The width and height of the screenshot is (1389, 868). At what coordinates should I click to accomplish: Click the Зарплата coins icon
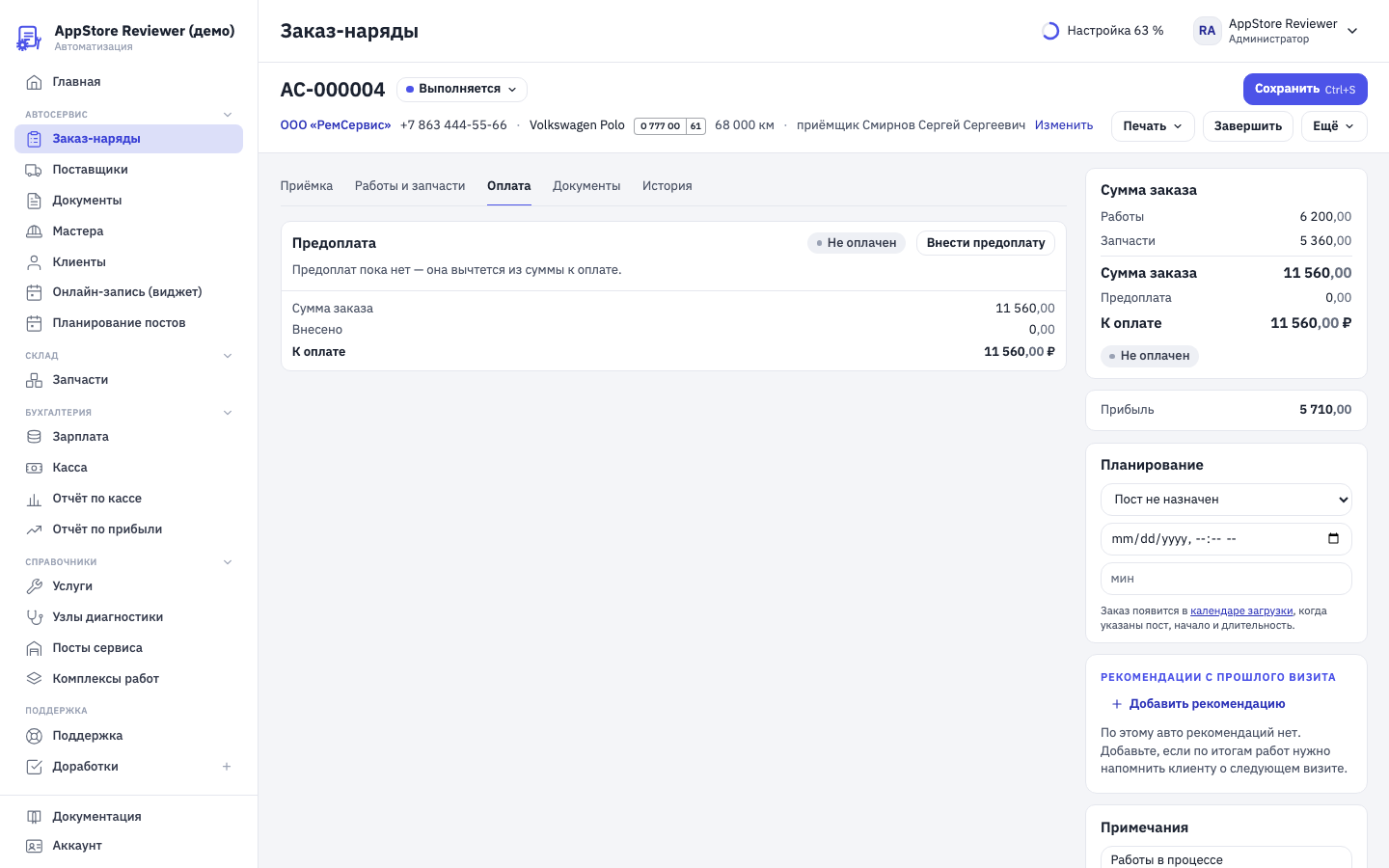pyautogui.click(x=34, y=437)
